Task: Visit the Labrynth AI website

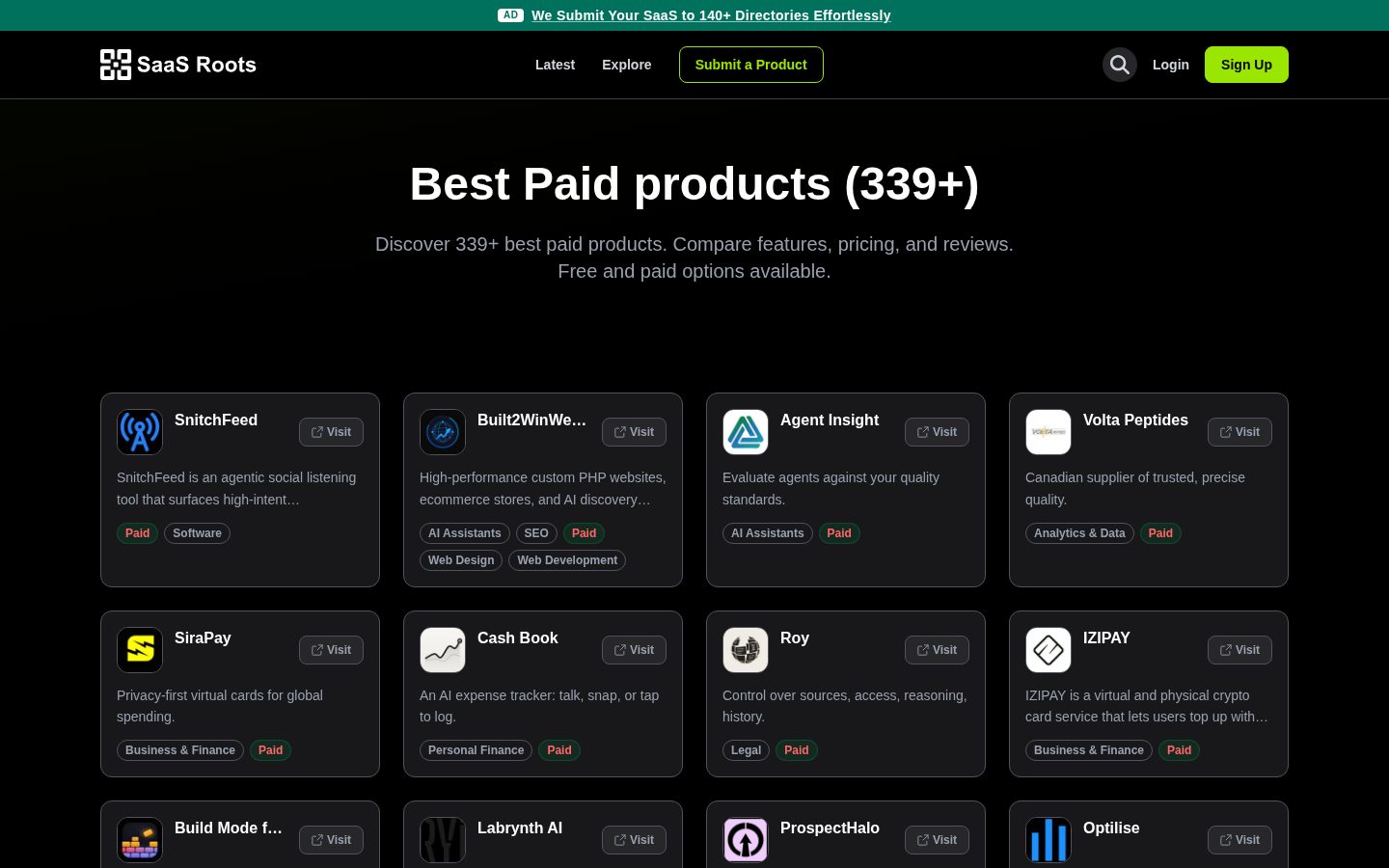Action: point(634,840)
